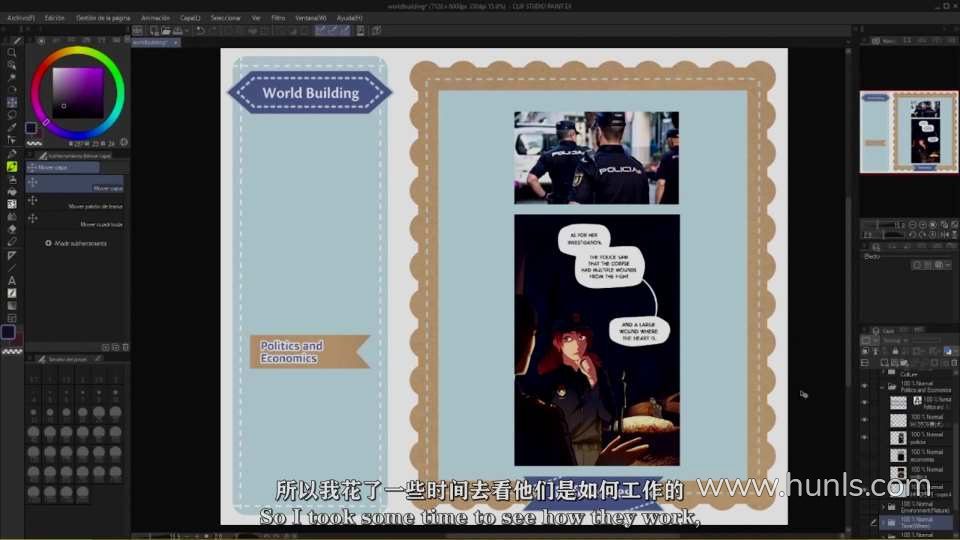The image size is (960, 540).
Task: Choose the Text tool
Action: pos(12,280)
